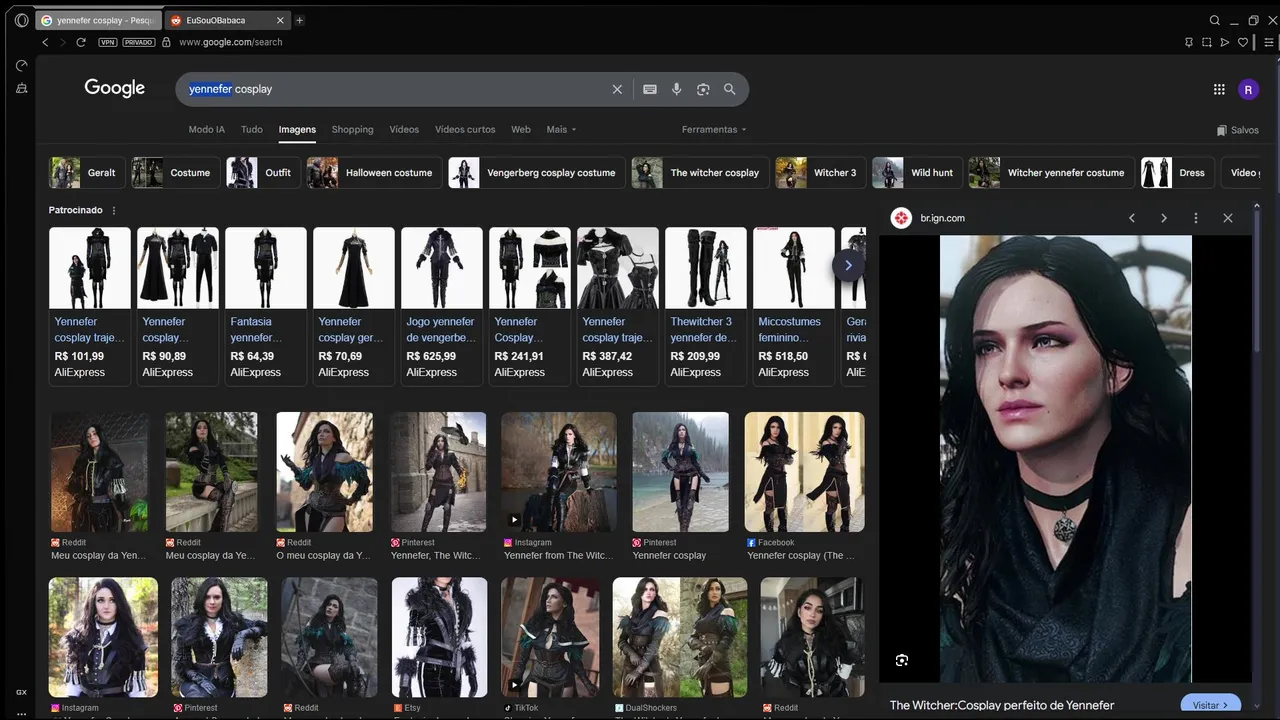Image resolution: width=1280 pixels, height=720 pixels.
Task: Open br.ign.com source in preview header
Action: pos(929,218)
